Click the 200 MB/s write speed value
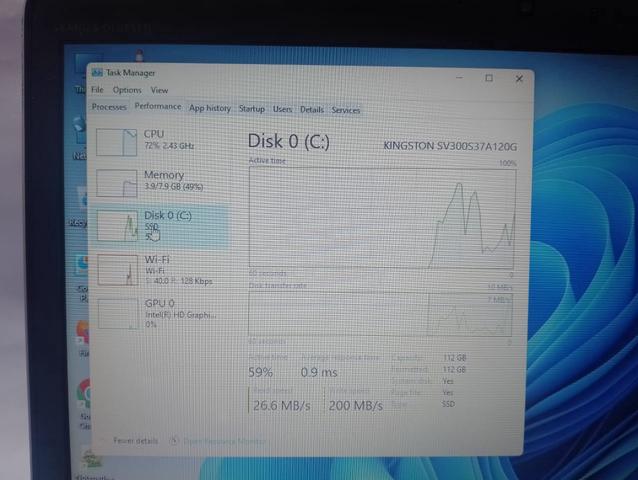 pos(356,406)
